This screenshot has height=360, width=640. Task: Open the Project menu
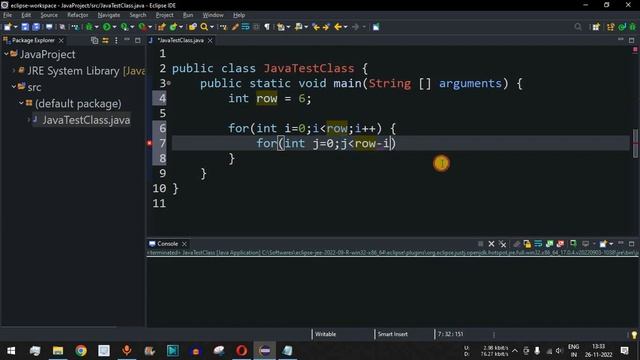pos(164,15)
